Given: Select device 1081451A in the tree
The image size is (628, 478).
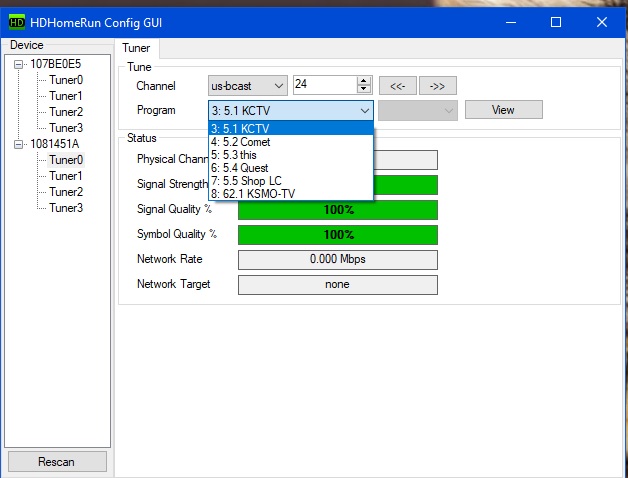Looking at the screenshot, I should pyautogui.click(x=55, y=144).
